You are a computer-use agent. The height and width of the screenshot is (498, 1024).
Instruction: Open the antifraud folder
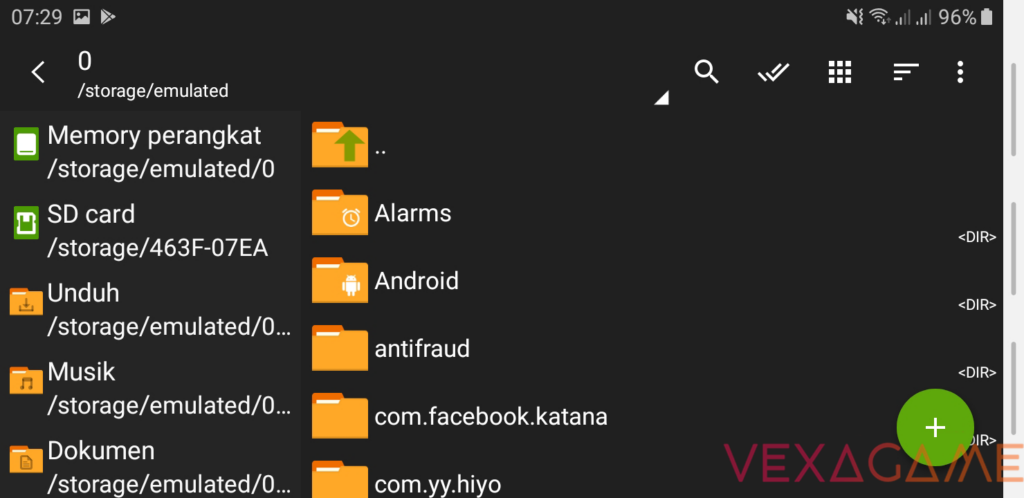pos(421,349)
